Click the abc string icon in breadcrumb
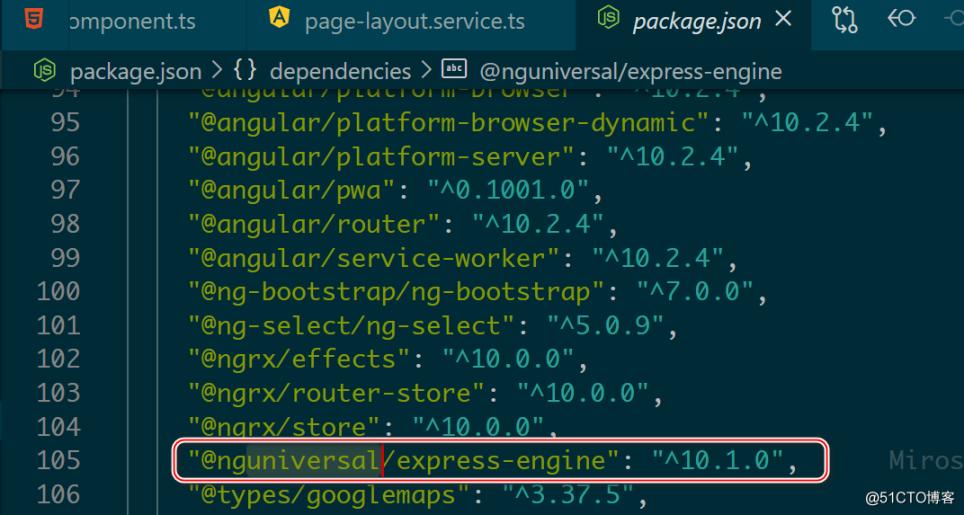The height and width of the screenshot is (515, 964). (453, 71)
